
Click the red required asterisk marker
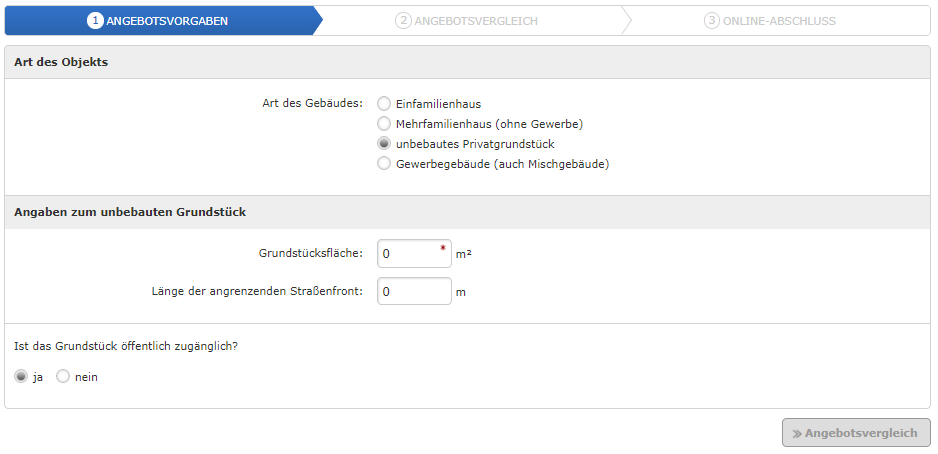point(443,248)
